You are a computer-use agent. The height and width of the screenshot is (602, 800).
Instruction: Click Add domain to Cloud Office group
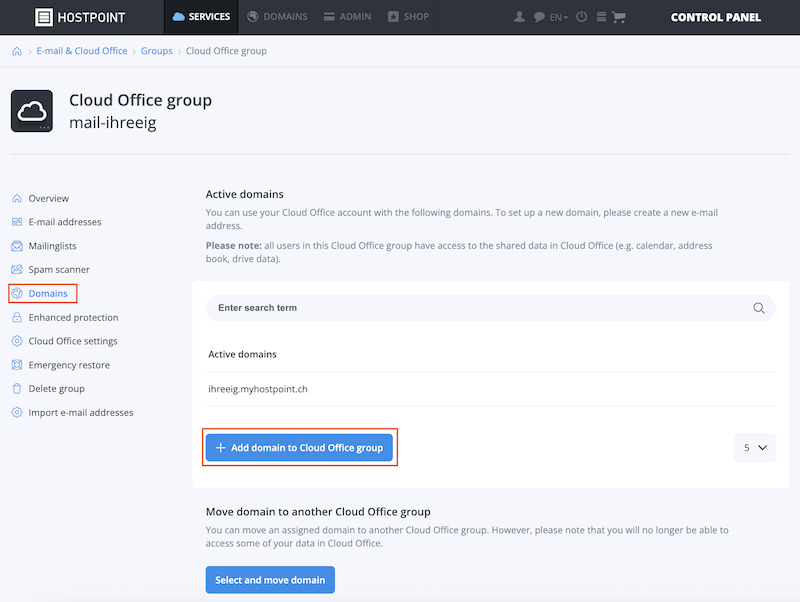(299, 447)
